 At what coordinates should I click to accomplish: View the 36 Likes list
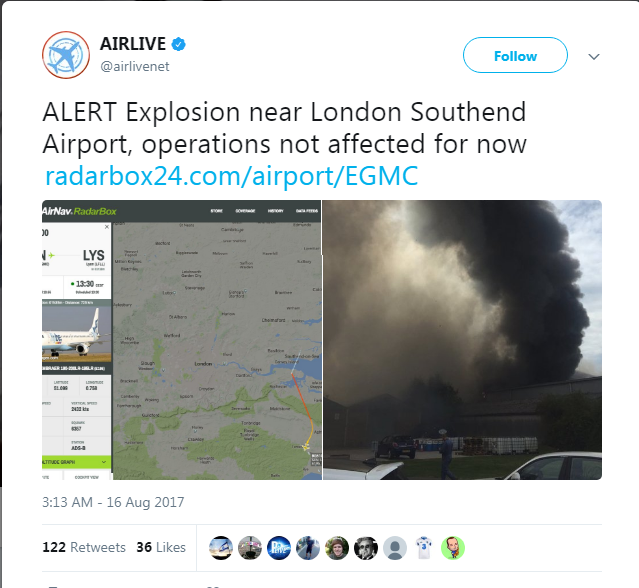(161, 547)
